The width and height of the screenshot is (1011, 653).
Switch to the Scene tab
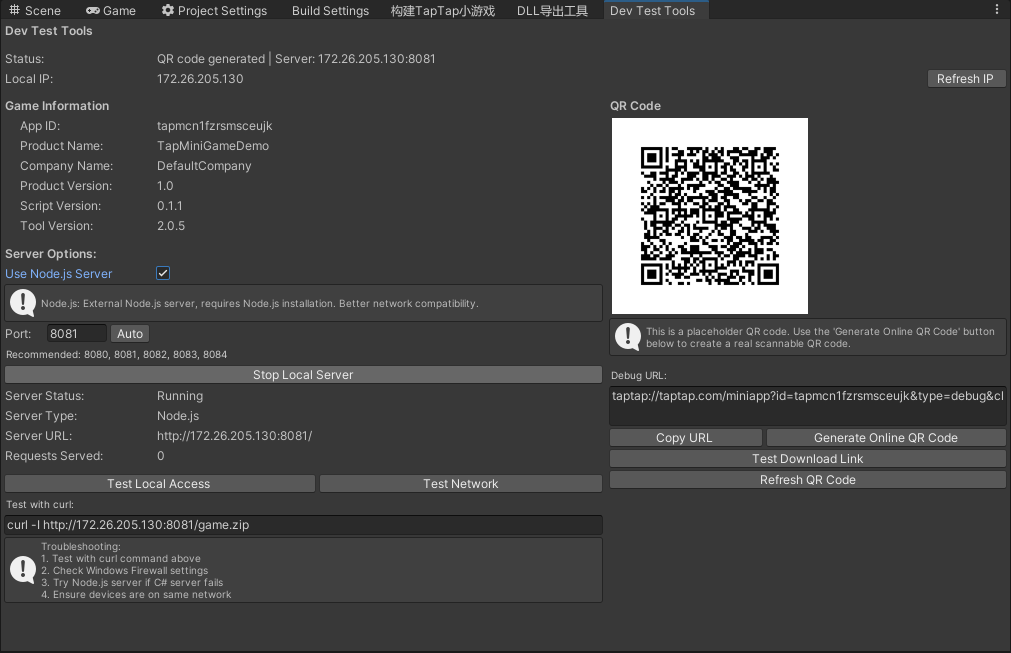click(35, 10)
